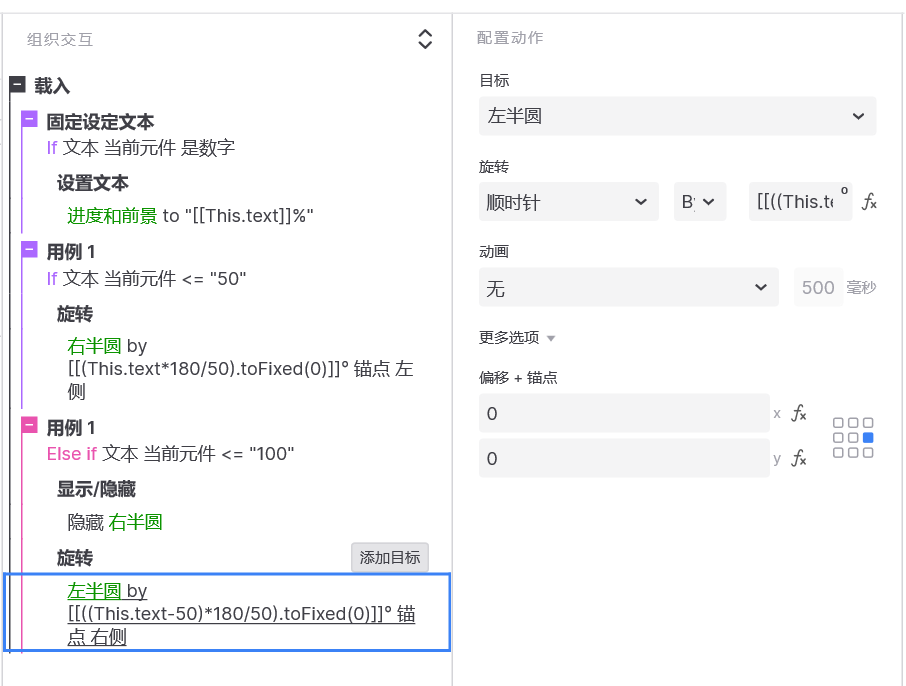Collapse the 载入 event with its minus icon
Screen dimensions: 906x686
[17, 86]
